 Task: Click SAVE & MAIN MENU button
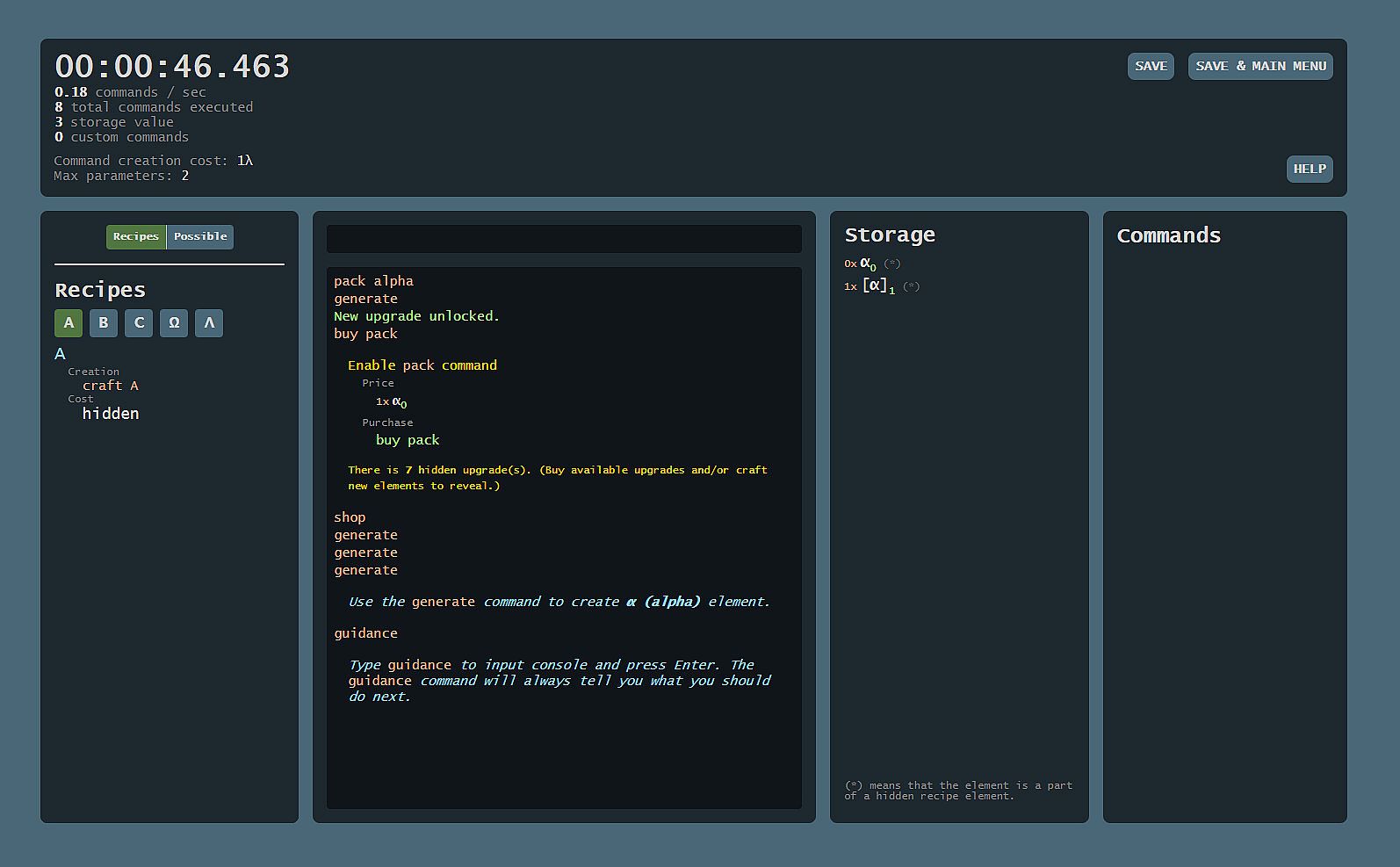[x=1260, y=66]
